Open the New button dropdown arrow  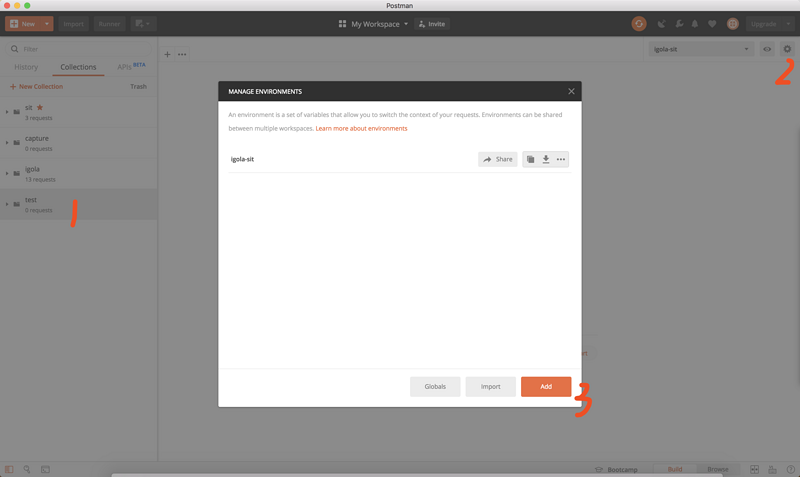click(x=46, y=23)
